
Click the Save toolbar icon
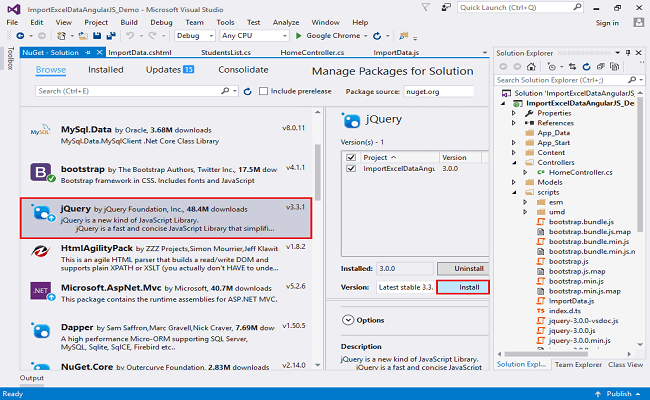pyautogui.click(x=97, y=36)
